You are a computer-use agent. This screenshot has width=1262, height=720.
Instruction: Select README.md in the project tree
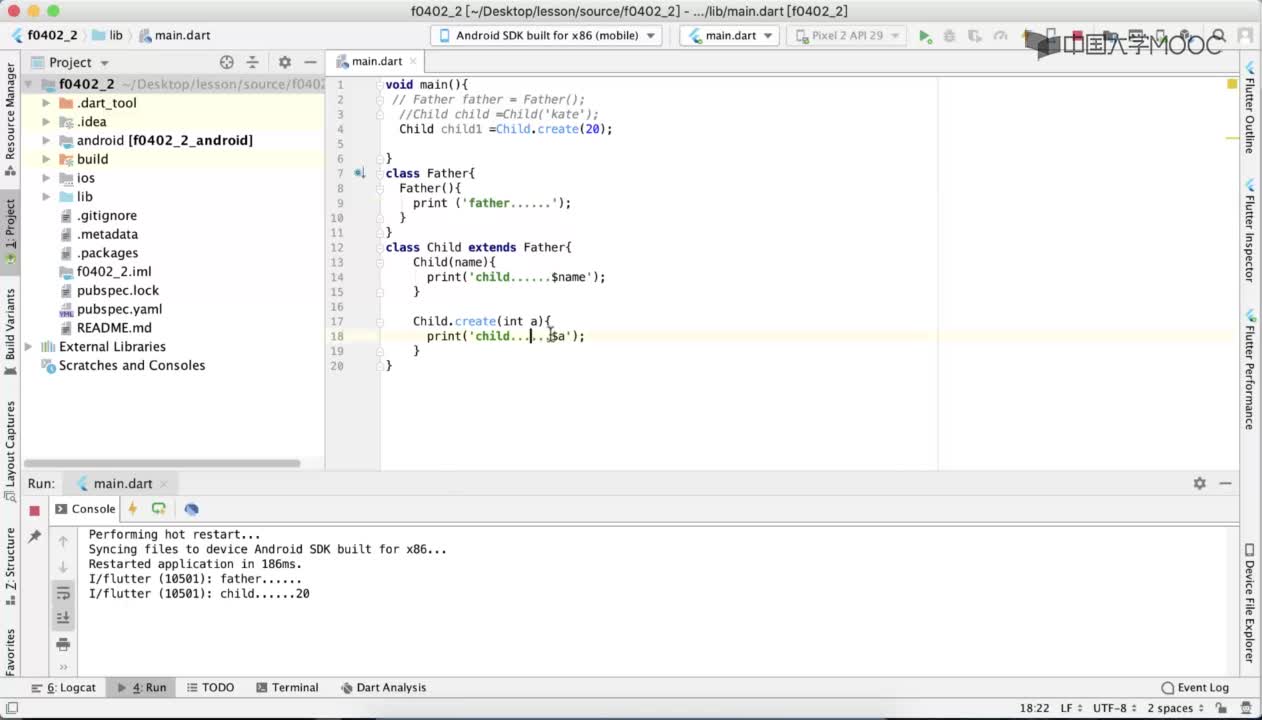pyautogui.click(x=114, y=328)
